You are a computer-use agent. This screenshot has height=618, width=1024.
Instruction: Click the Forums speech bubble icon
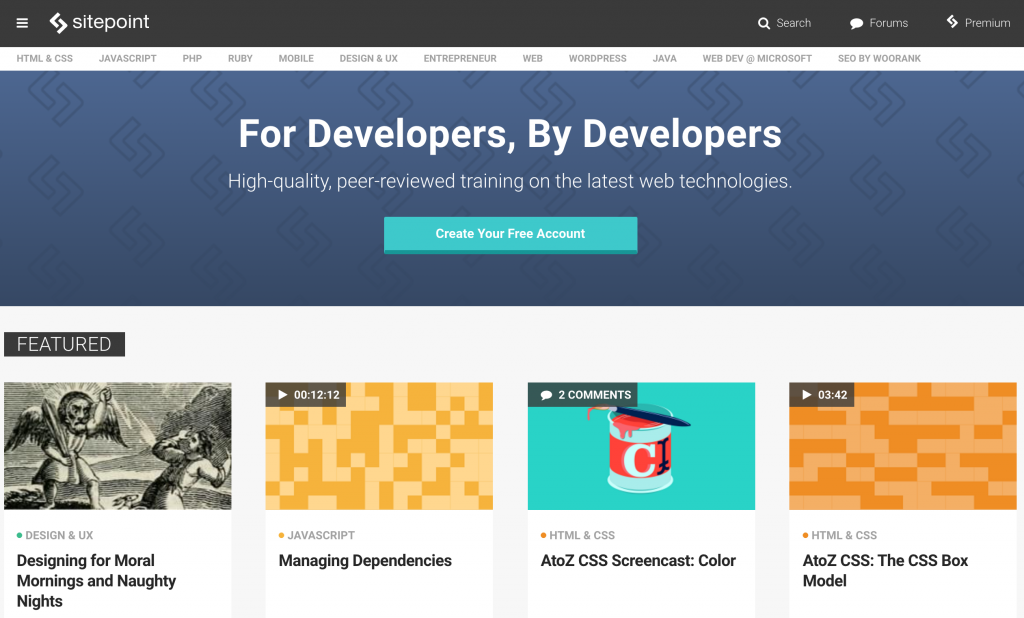tap(856, 23)
